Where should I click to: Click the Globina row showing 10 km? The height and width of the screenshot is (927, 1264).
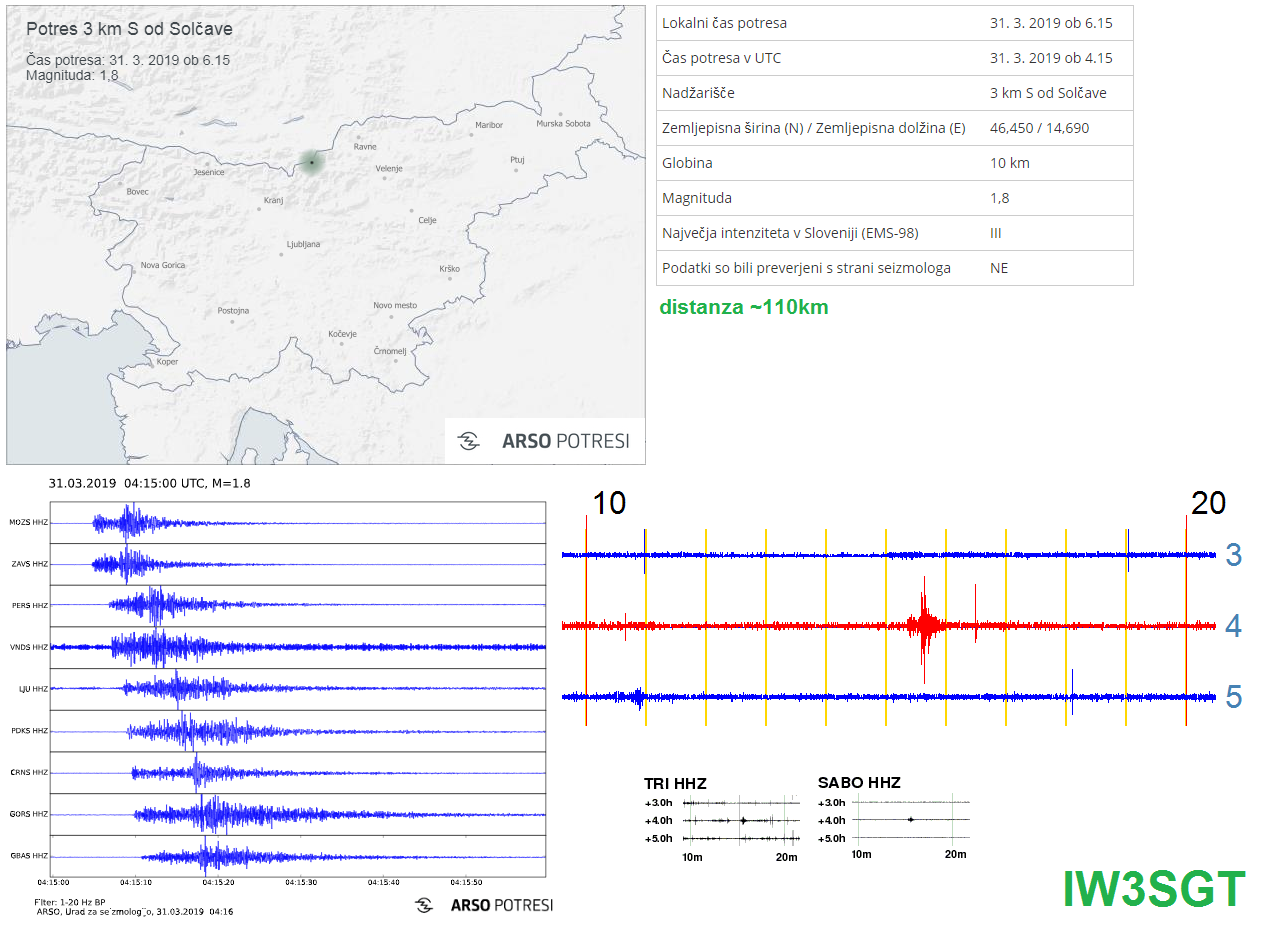tap(894, 163)
